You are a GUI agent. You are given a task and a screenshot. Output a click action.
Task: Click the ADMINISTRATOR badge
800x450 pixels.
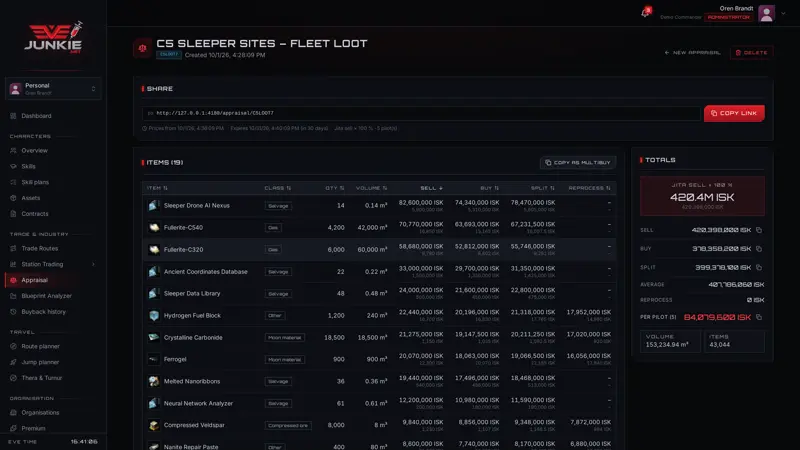click(x=729, y=17)
